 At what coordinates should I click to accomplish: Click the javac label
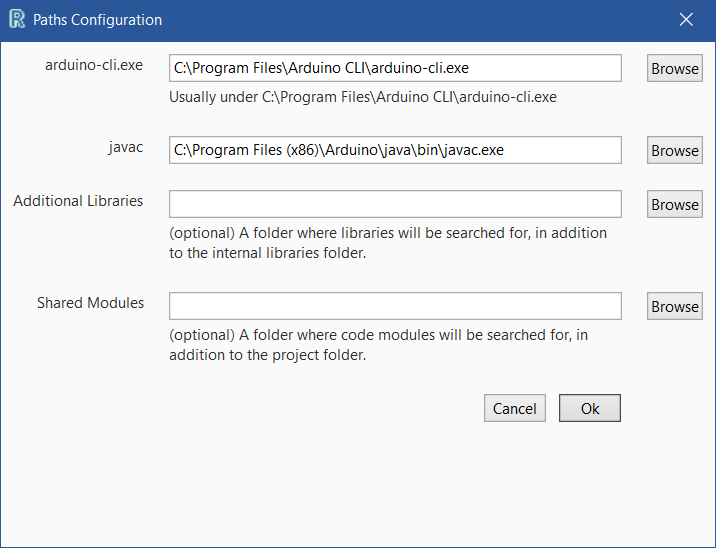126,147
